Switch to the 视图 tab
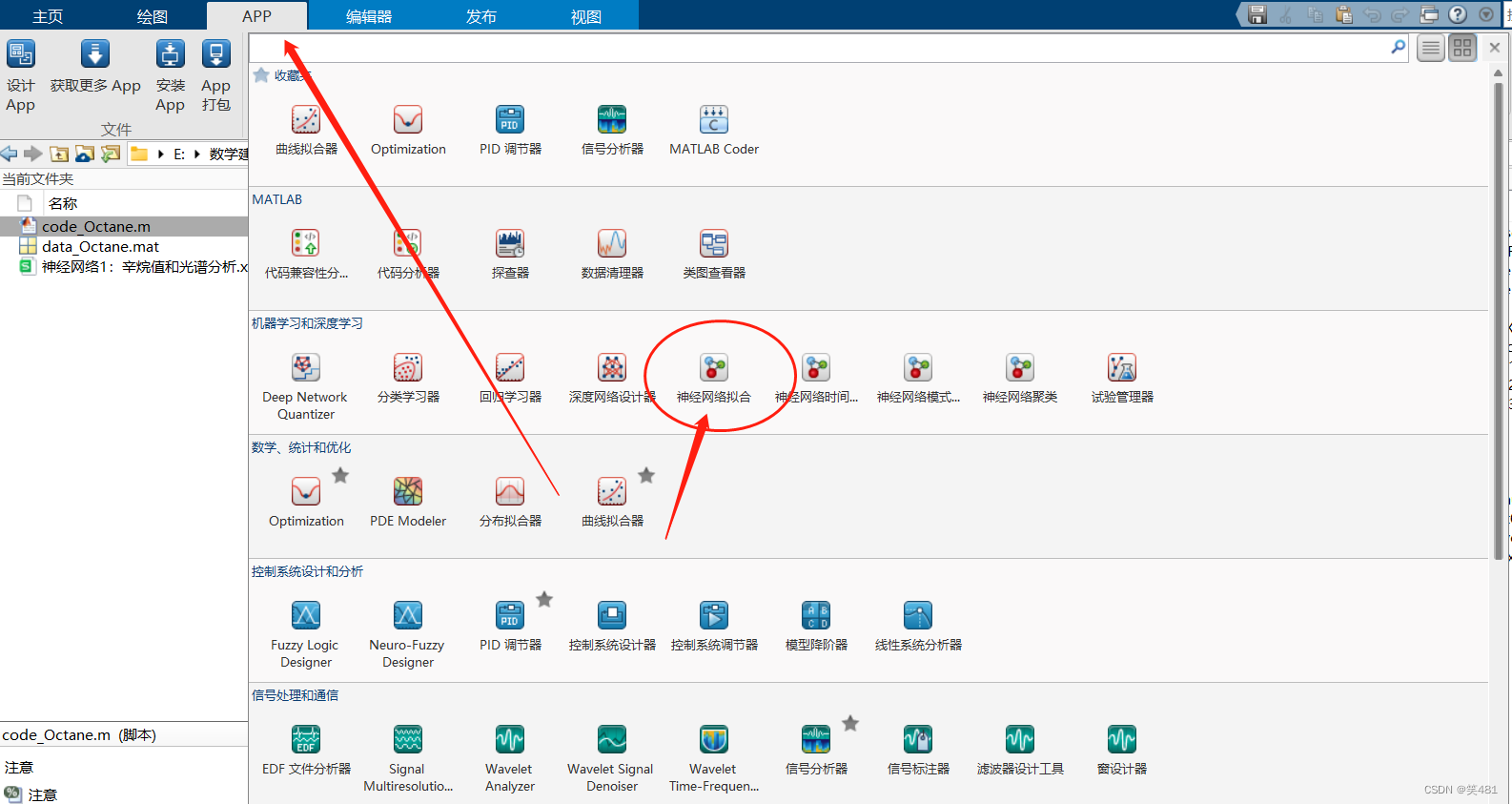This screenshot has width=1512, height=804. (586, 16)
